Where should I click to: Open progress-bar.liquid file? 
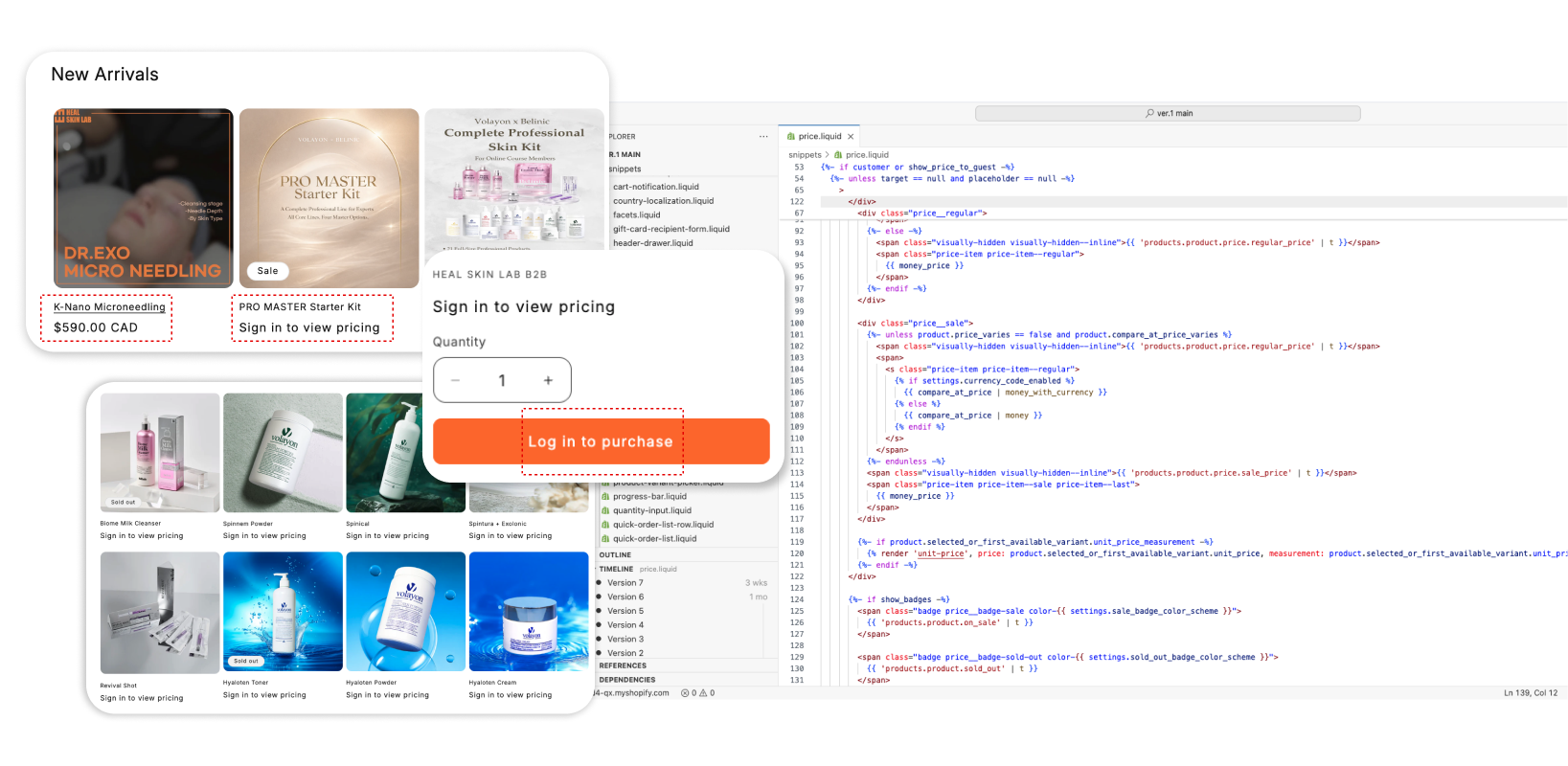coord(649,497)
